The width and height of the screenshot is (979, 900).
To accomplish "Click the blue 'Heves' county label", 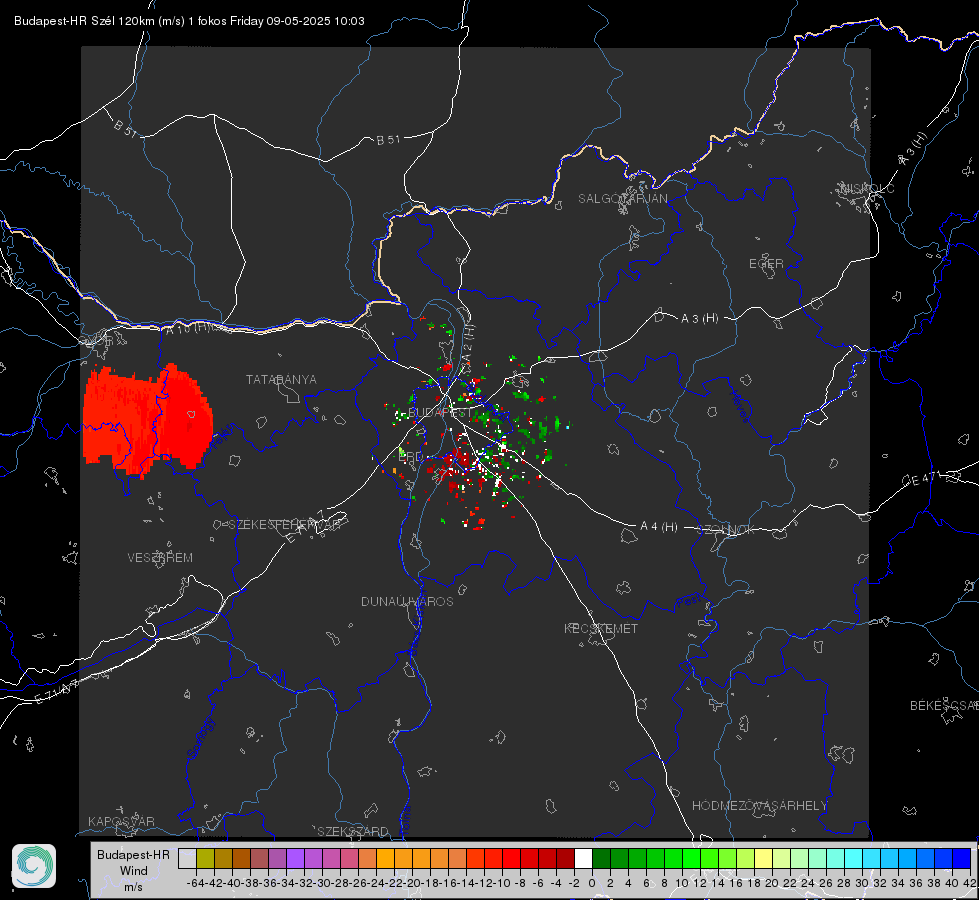I will (739, 407).
